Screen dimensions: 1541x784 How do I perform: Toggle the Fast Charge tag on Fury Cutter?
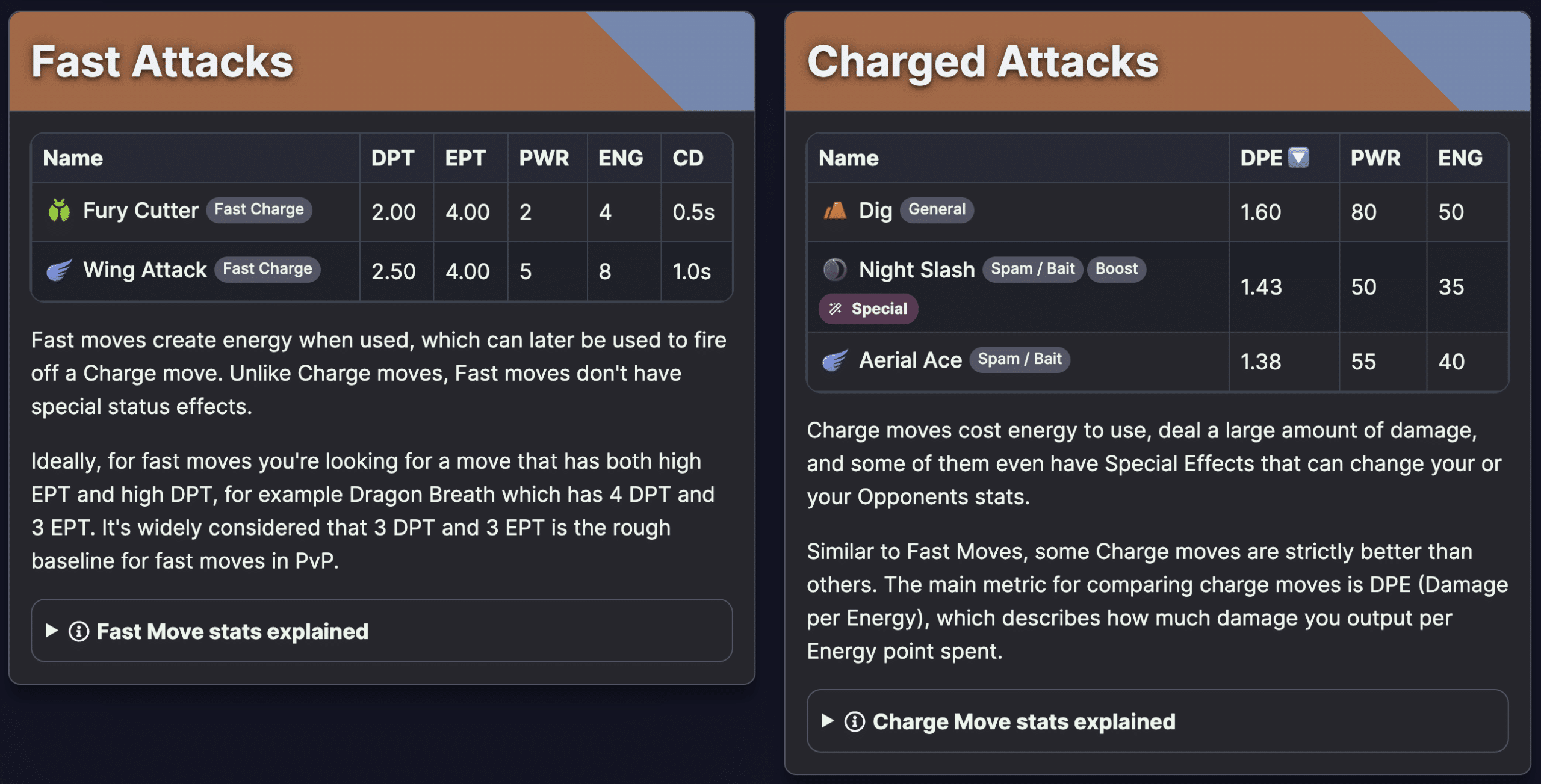coord(259,210)
